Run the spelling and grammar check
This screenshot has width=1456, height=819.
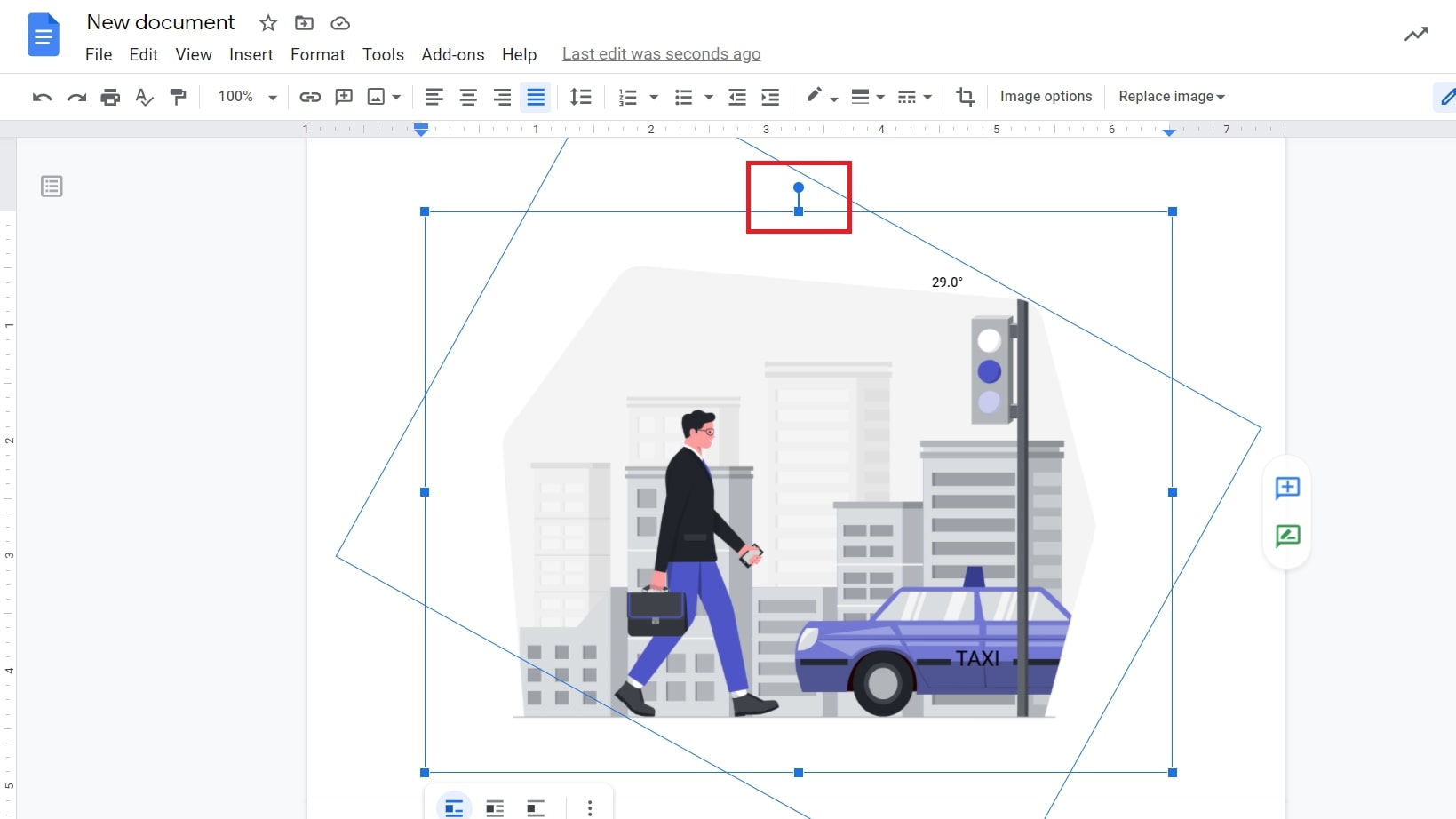[x=144, y=97]
